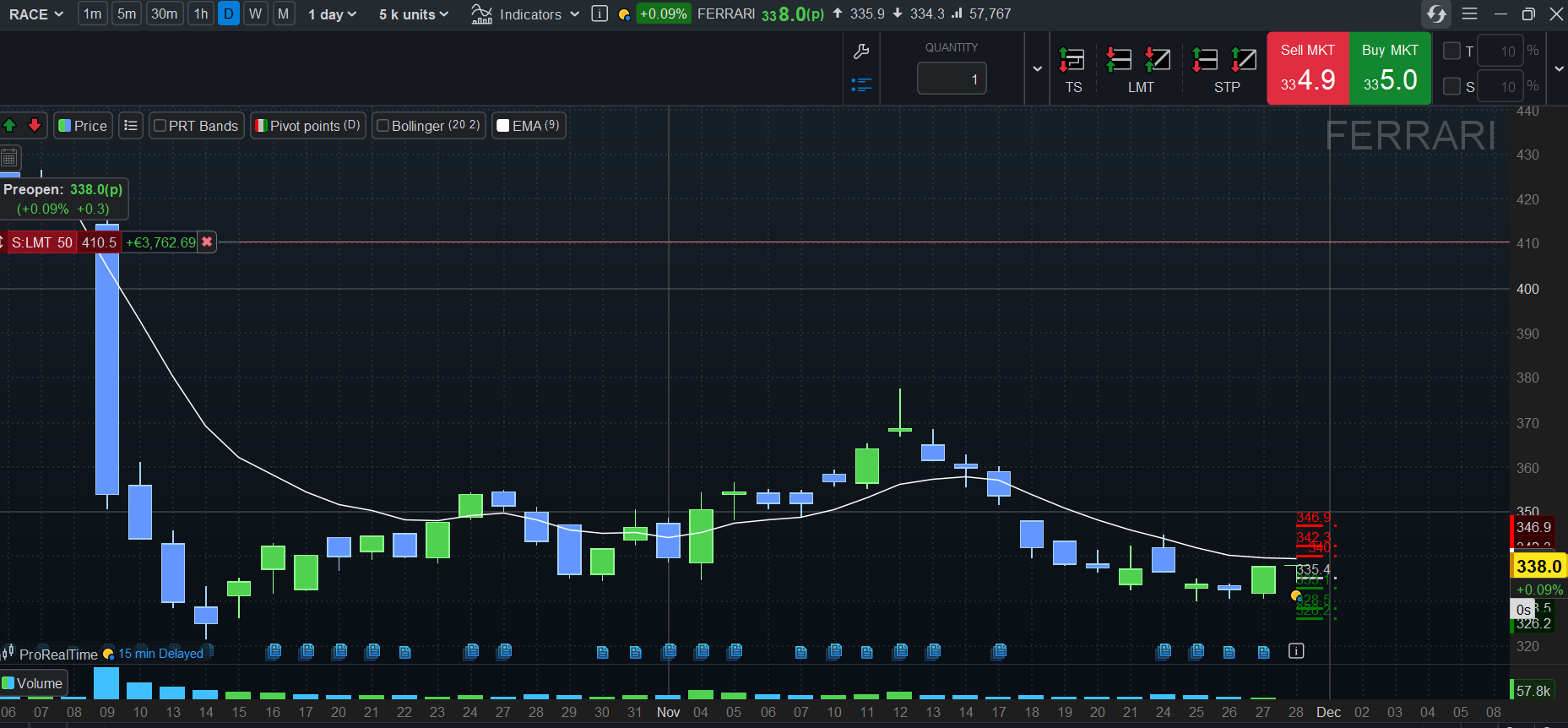Switch to the W weekly timeframe
This screenshot has width=1568, height=728.
[256, 14]
